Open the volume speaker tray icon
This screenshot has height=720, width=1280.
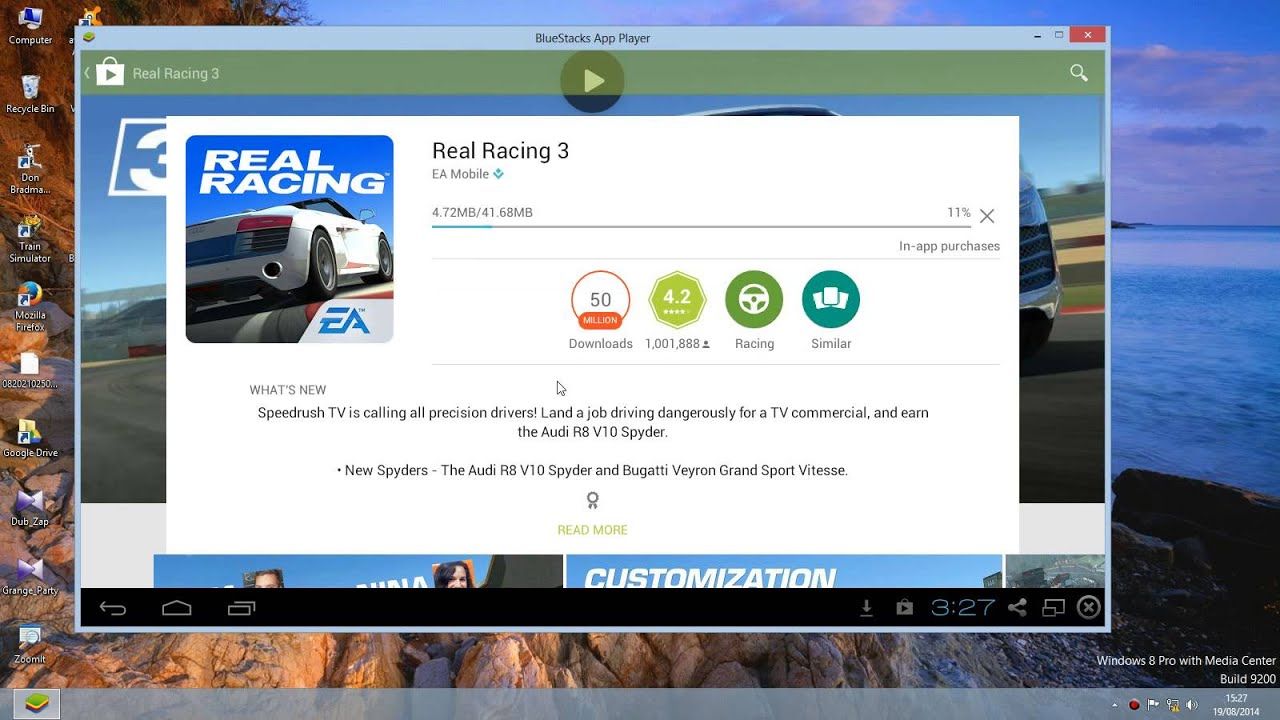[x=1192, y=705]
